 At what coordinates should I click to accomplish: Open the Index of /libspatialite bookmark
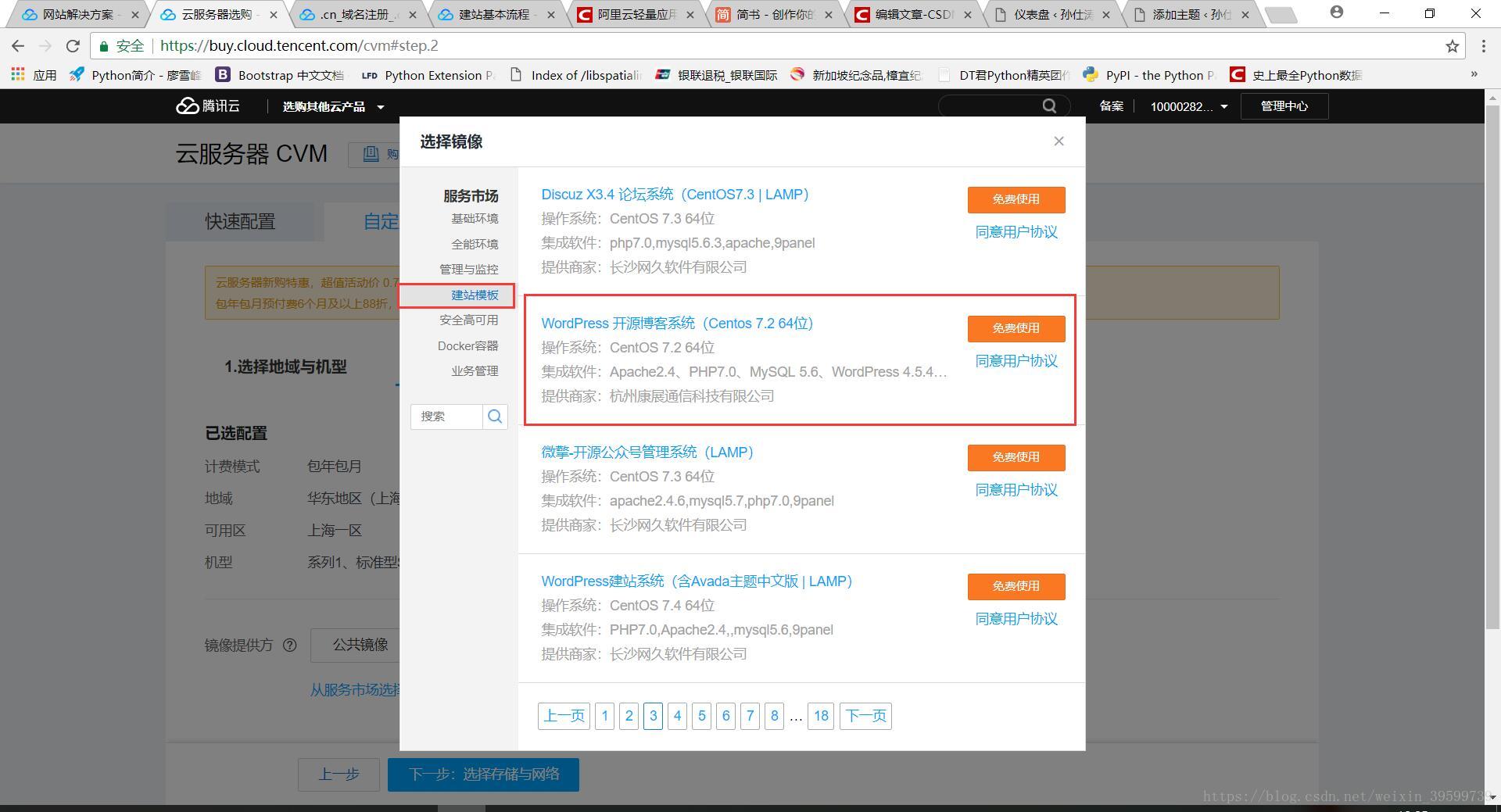coord(575,75)
